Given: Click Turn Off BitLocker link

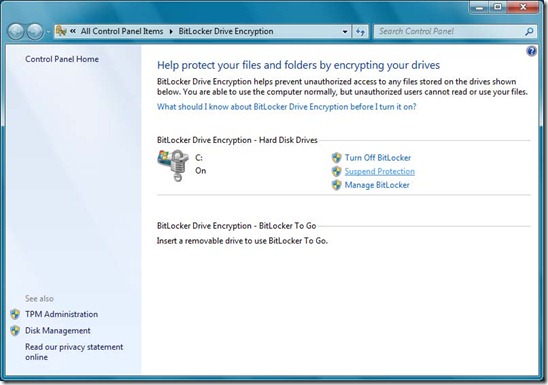Looking at the screenshot, I should coord(378,158).
